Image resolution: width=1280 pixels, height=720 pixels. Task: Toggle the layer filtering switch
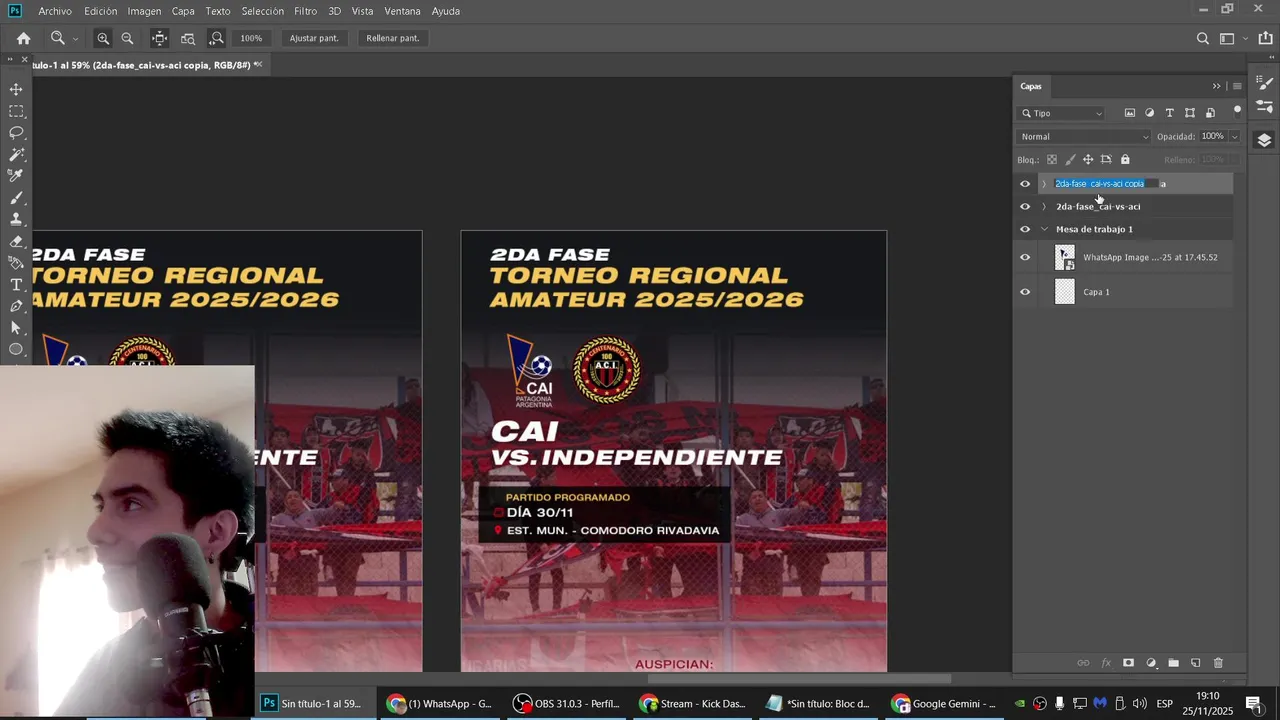point(1237,110)
